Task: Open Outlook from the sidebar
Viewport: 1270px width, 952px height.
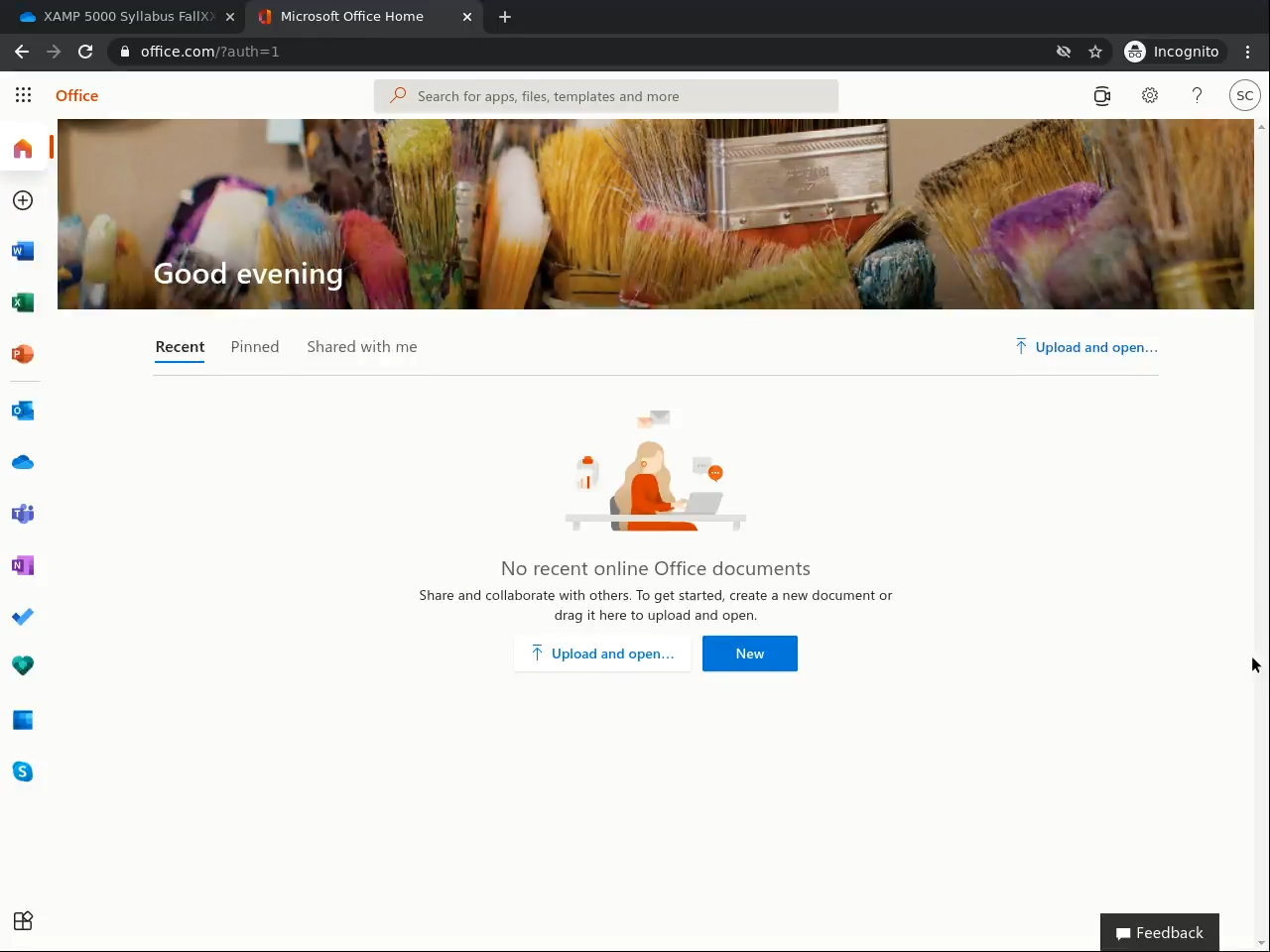Action: click(x=23, y=411)
